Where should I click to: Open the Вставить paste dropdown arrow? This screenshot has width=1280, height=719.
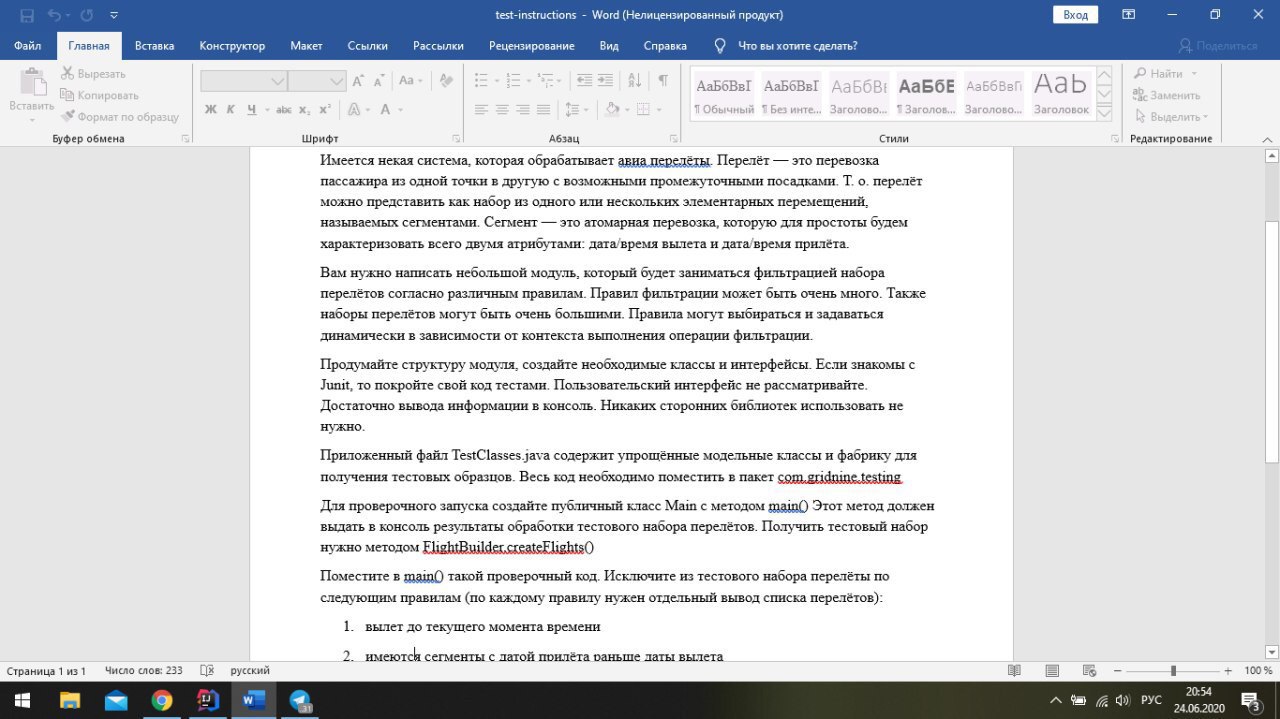coord(32,120)
